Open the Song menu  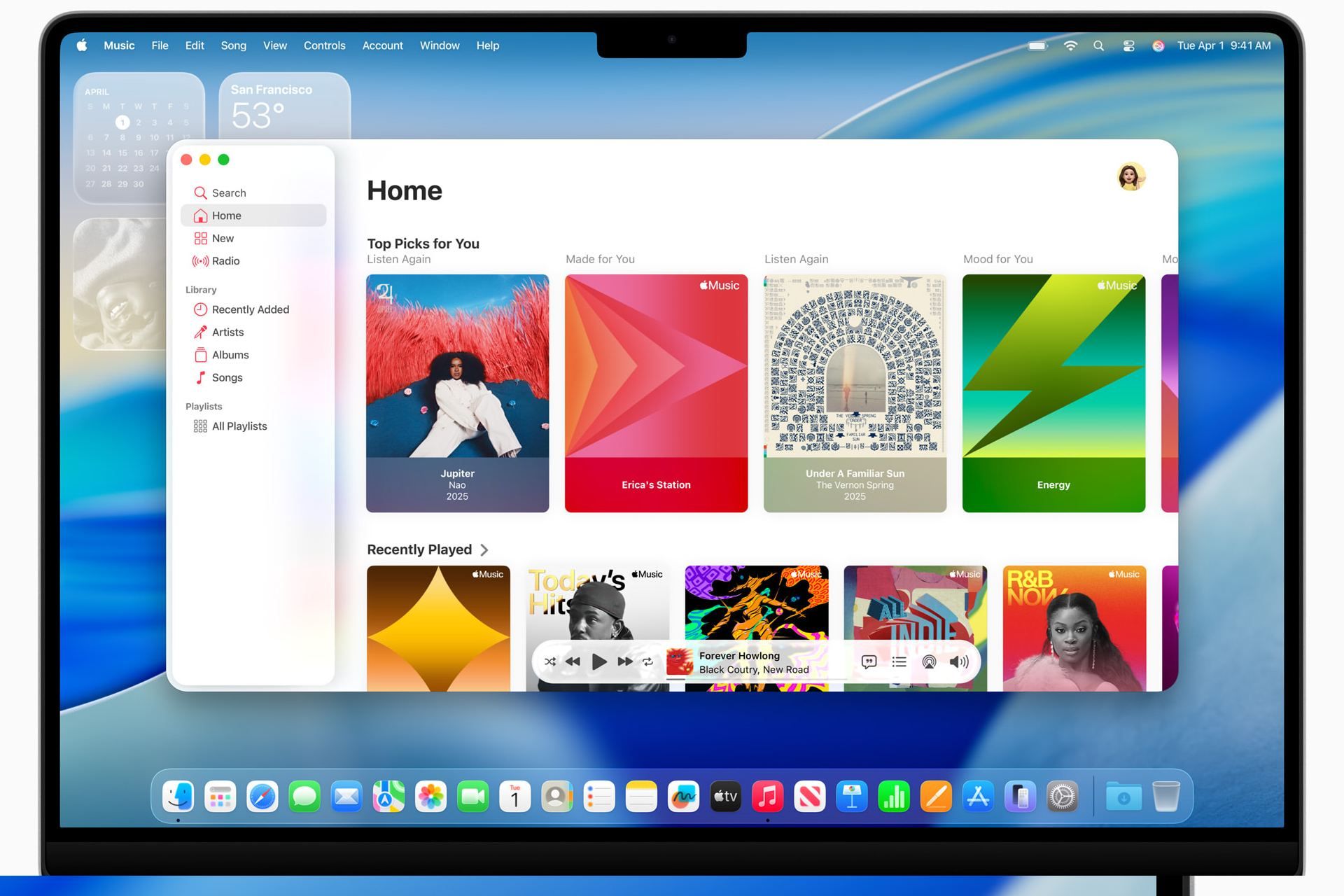[233, 45]
